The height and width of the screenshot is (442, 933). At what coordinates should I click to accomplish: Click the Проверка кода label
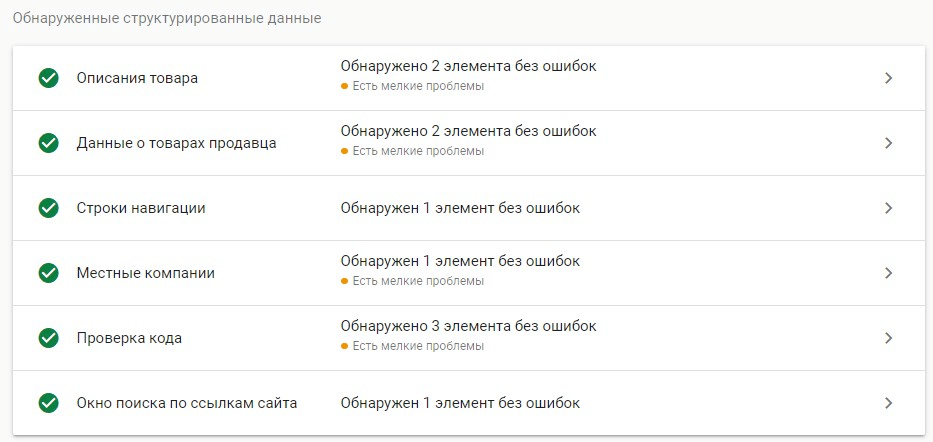coord(129,338)
